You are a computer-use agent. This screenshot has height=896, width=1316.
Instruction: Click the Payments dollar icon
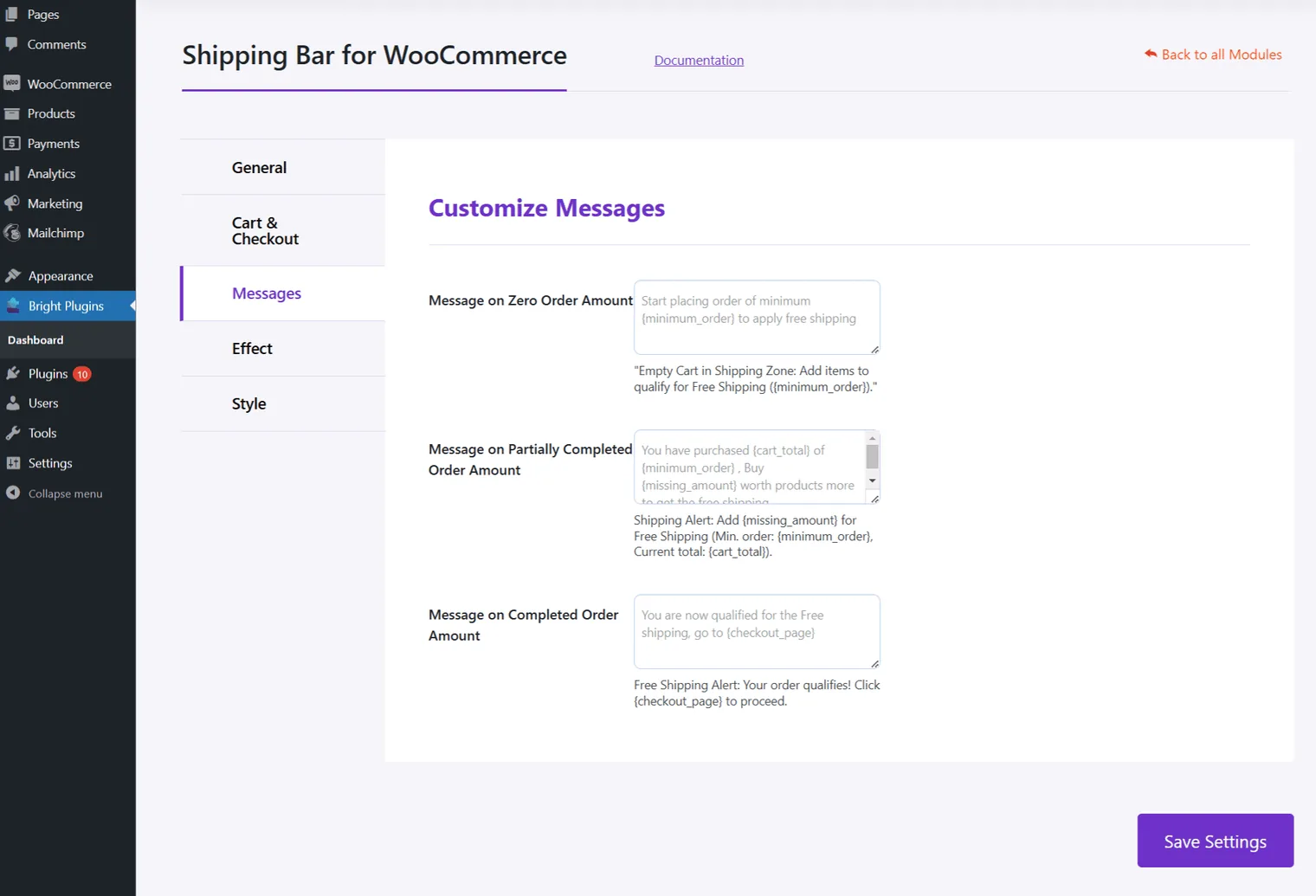[12, 143]
